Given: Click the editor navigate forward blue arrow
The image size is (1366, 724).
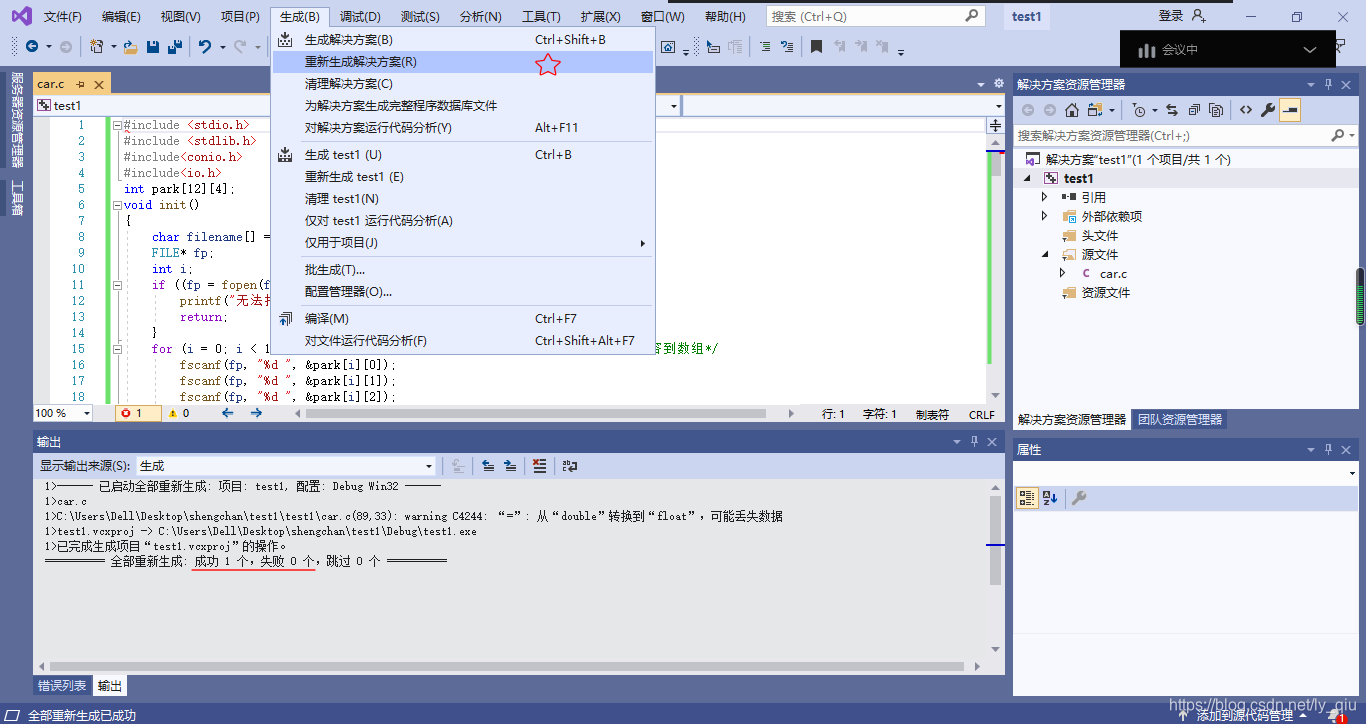Looking at the screenshot, I should tap(256, 413).
